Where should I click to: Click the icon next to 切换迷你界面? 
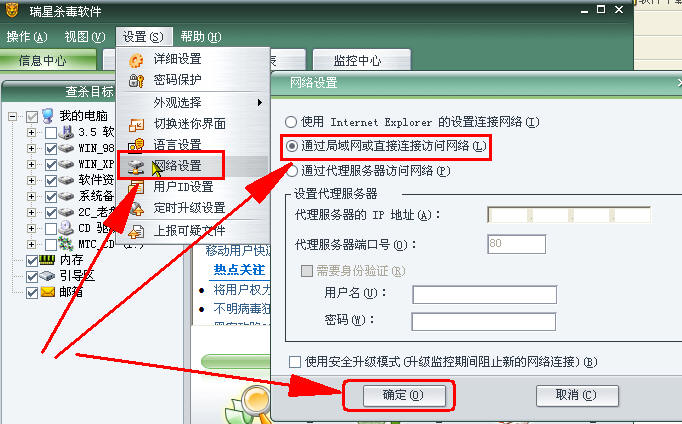tap(136, 125)
